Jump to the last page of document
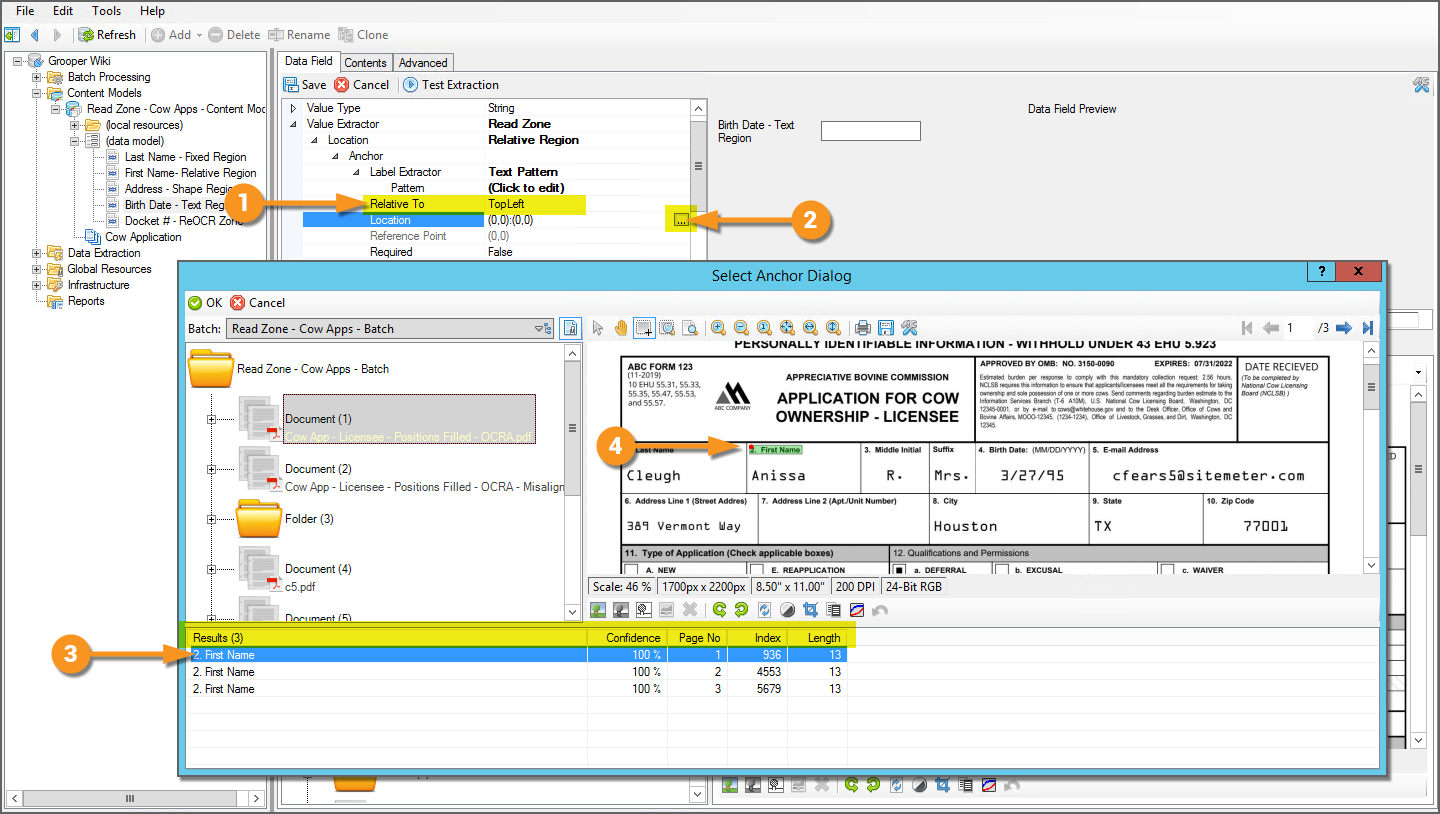 1368,328
